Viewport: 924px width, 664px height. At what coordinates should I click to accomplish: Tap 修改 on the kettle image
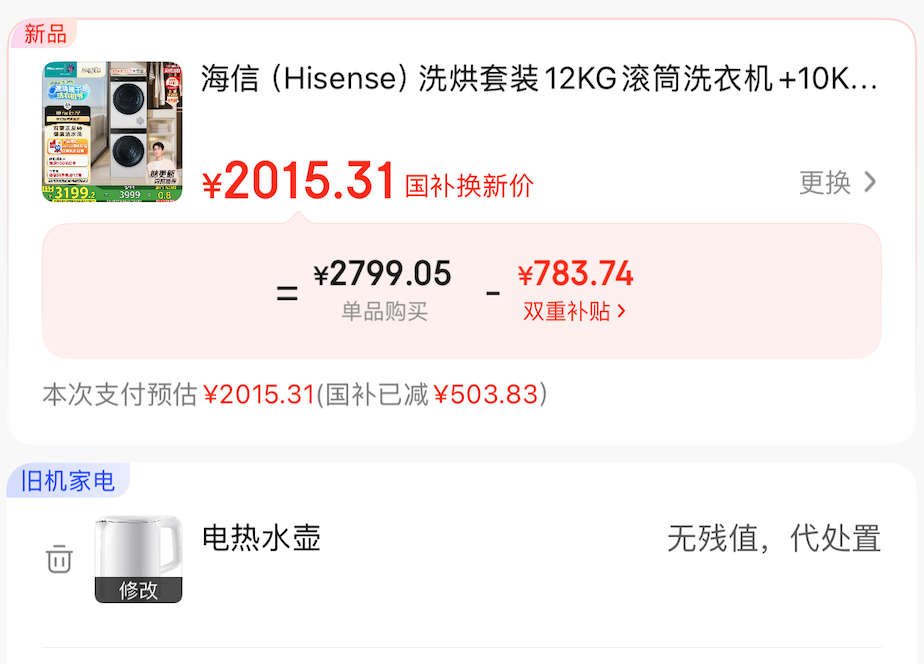coord(138,590)
